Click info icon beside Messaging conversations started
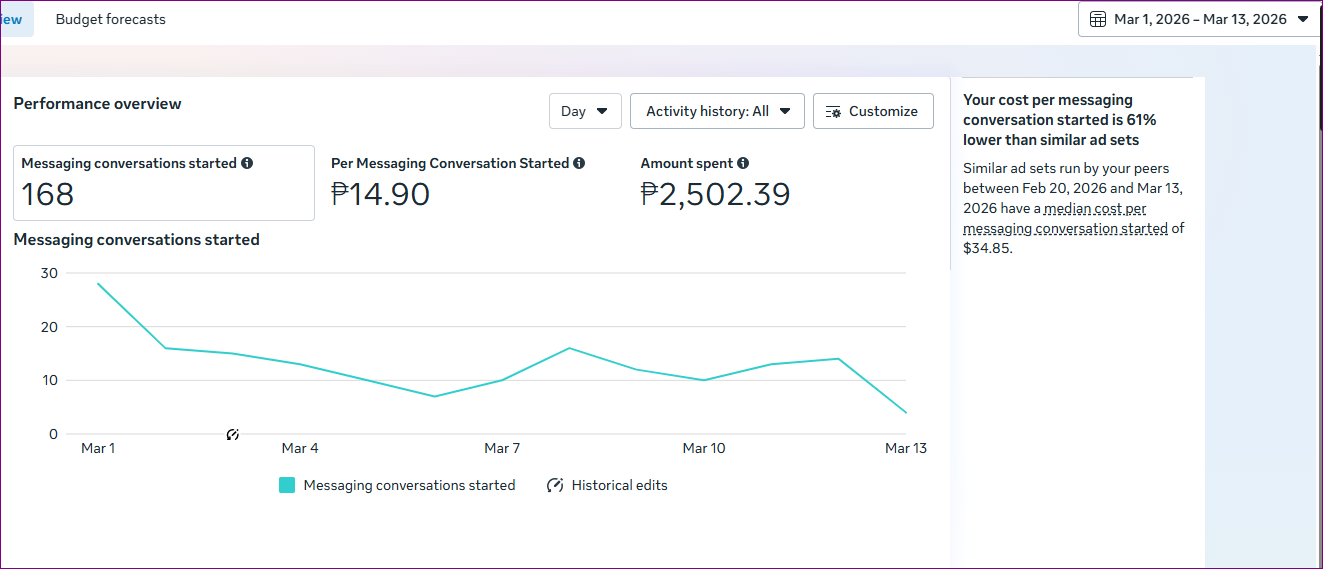 pyautogui.click(x=247, y=163)
